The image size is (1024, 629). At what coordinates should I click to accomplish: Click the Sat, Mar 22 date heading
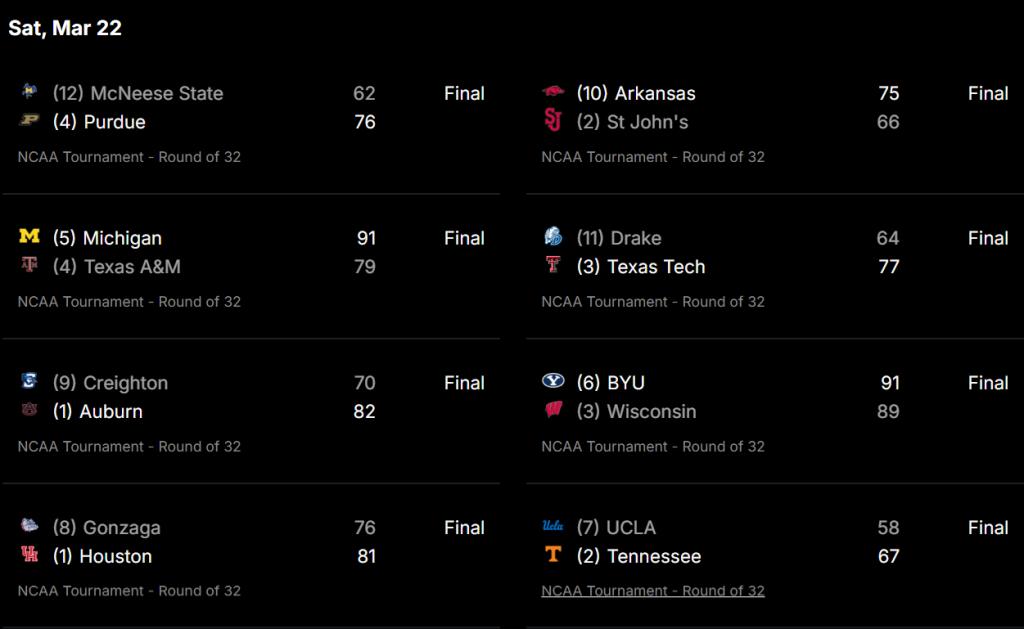pos(65,28)
